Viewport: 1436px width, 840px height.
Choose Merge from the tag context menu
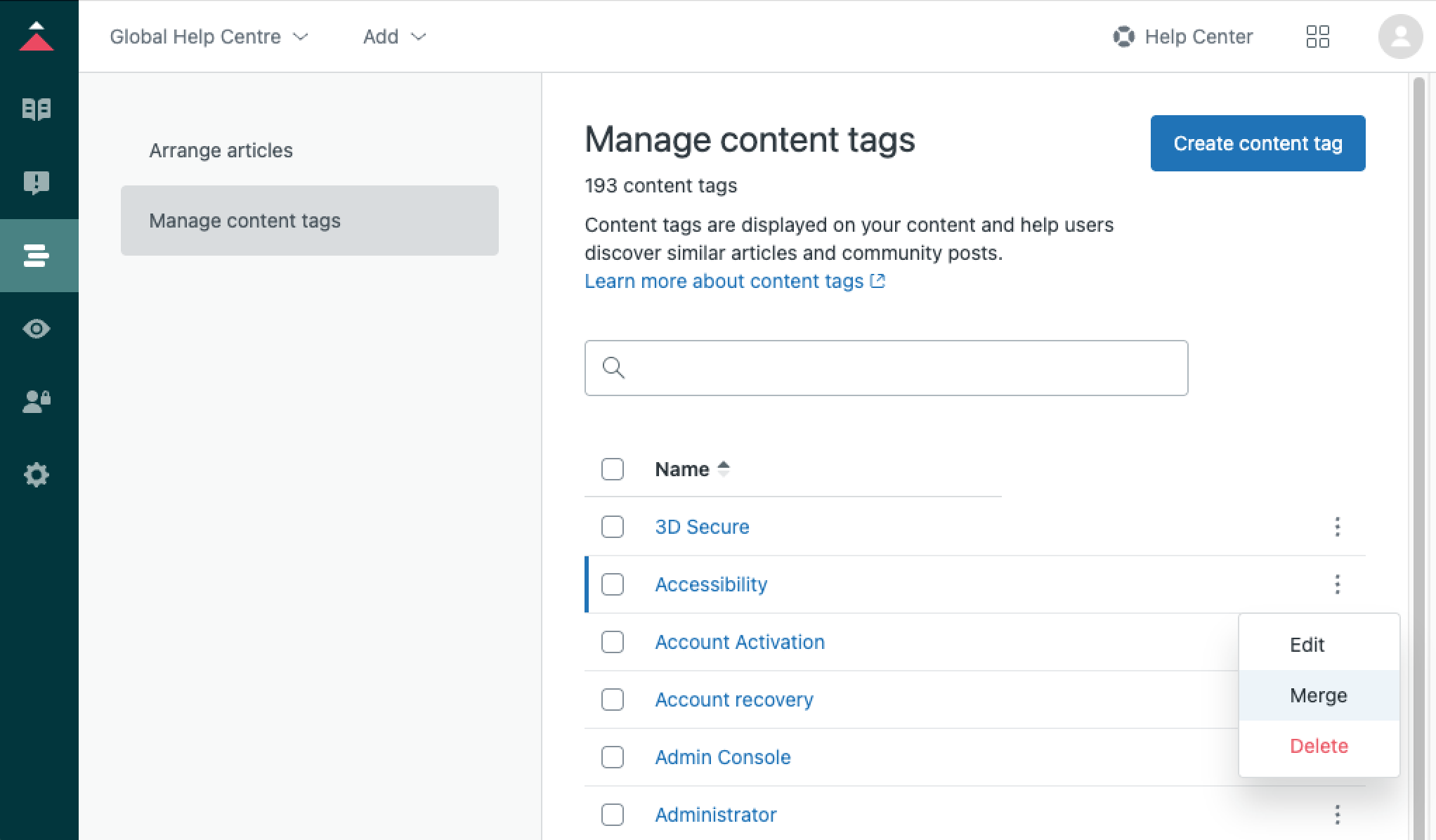point(1319,695)
